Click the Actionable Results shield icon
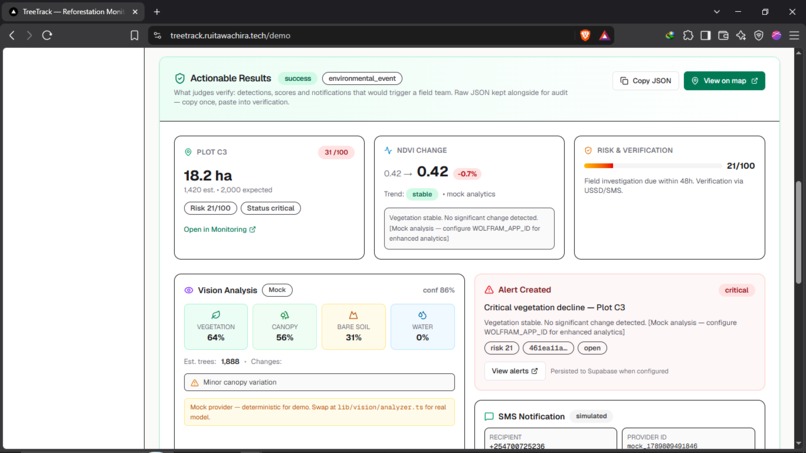The width and height of the screenshot is (806, 453). pos(179,78)
